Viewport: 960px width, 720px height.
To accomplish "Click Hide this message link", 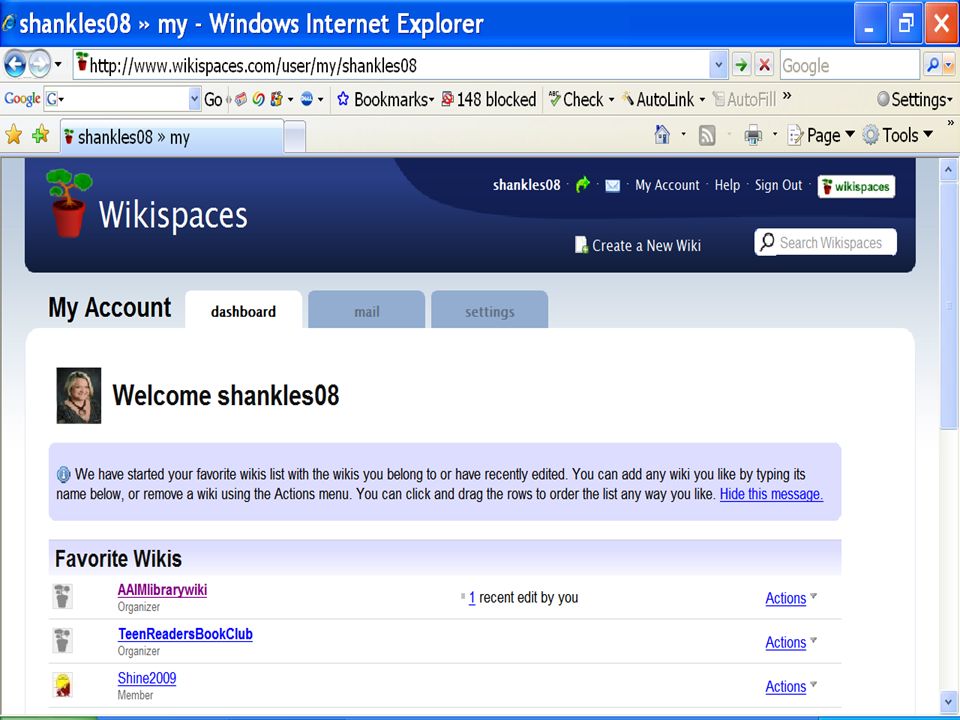I will pyautogui.click(x=771, y=494).
